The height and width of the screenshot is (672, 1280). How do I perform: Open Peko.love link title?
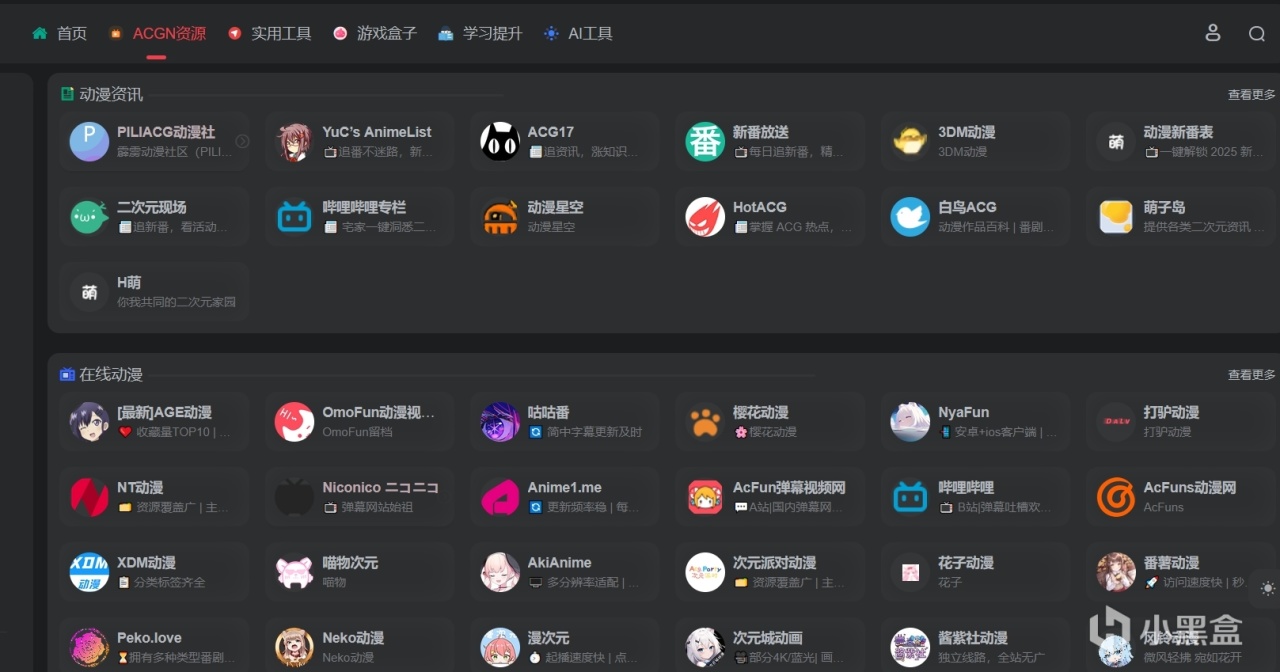tap(149, 638)
